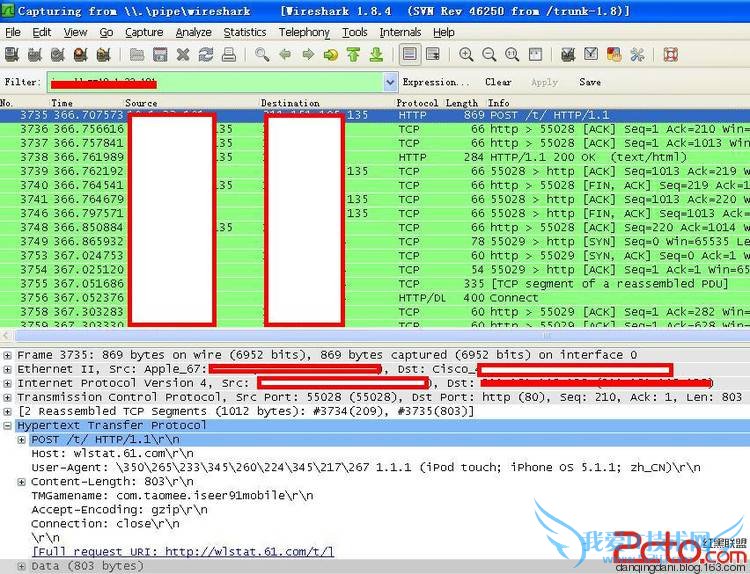Viewport: 750px width, 574px height.
Task: Jump to first packet icon
Action: tap(353, 55)
